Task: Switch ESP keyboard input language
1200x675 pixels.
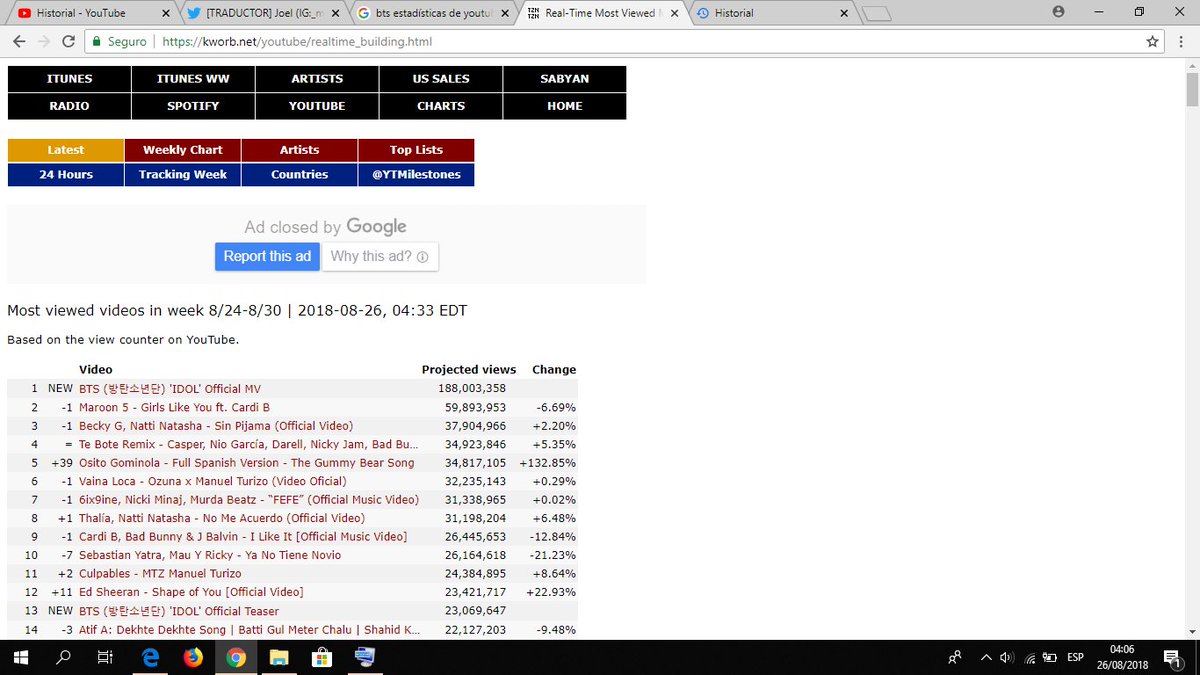Action: [1076, 657]
